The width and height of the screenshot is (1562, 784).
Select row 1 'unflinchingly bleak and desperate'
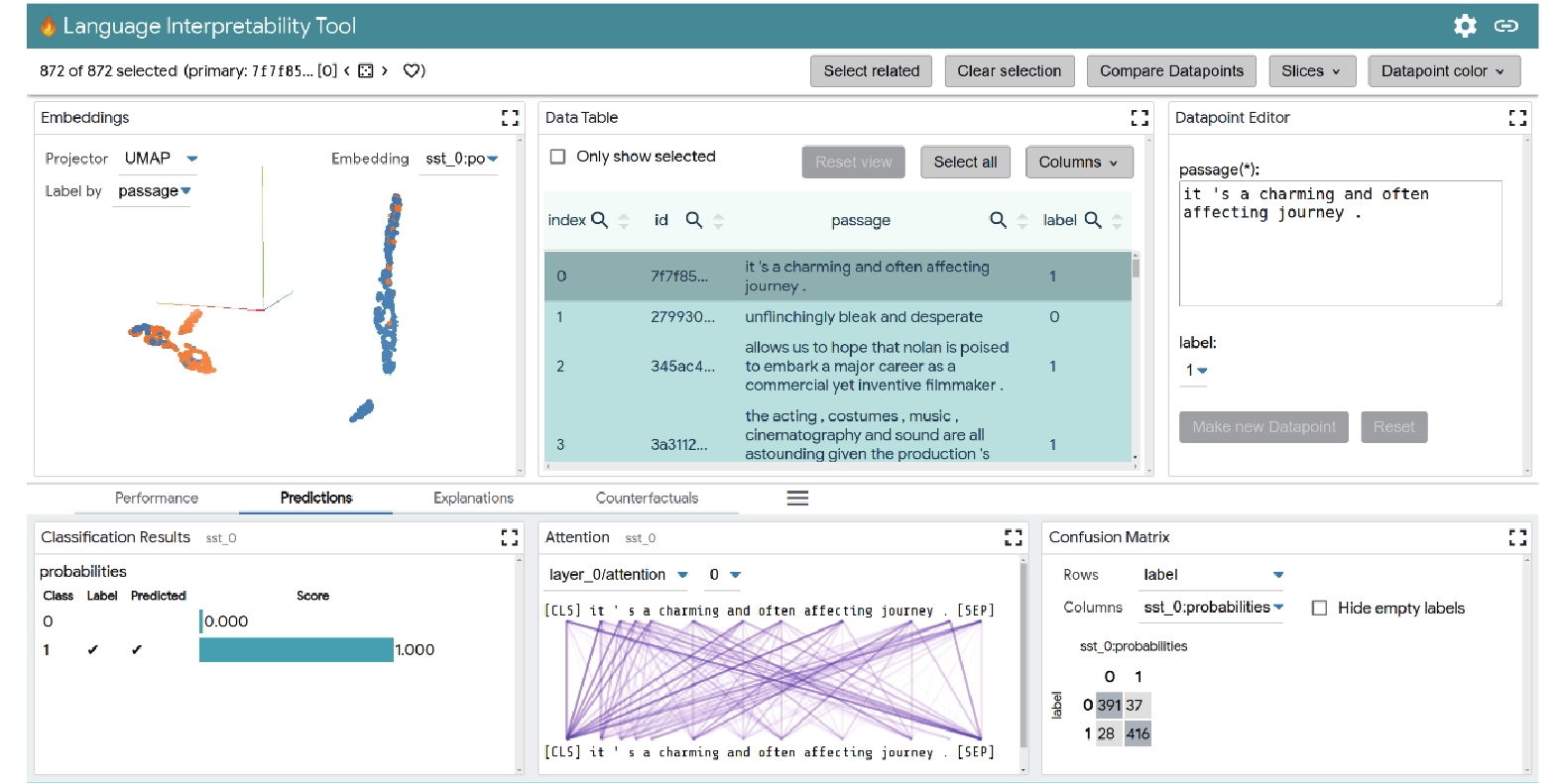837,317
